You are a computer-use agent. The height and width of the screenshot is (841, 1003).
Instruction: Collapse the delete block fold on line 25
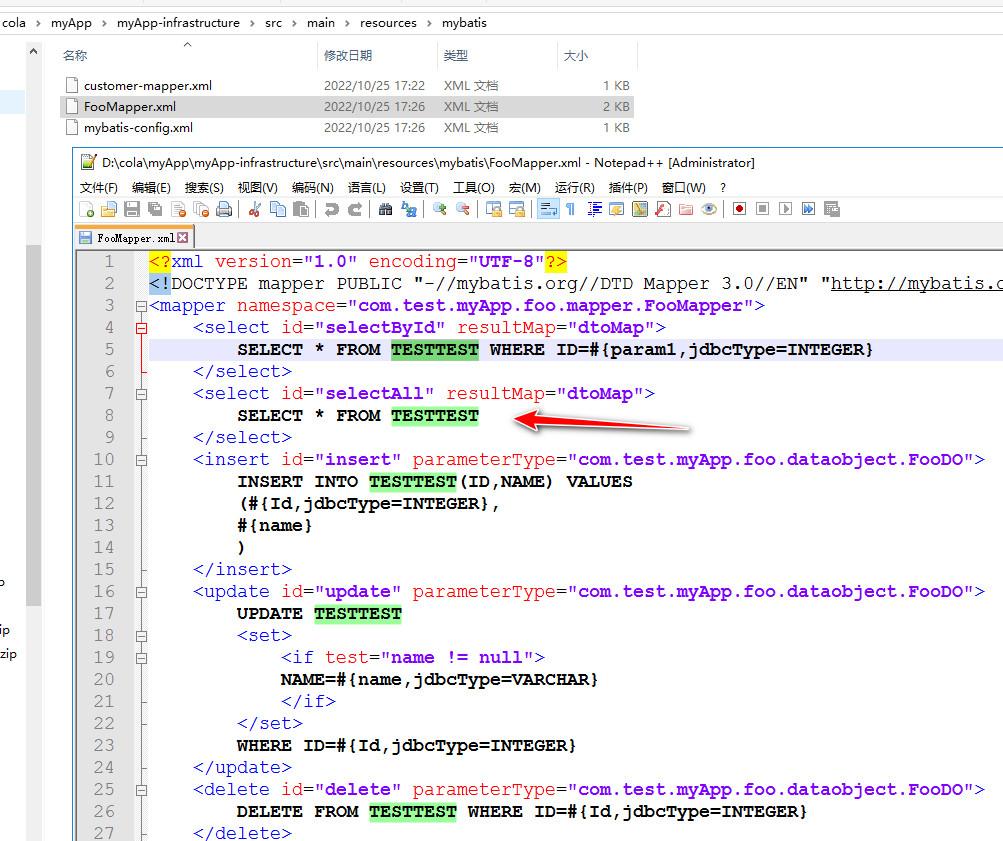141,790
